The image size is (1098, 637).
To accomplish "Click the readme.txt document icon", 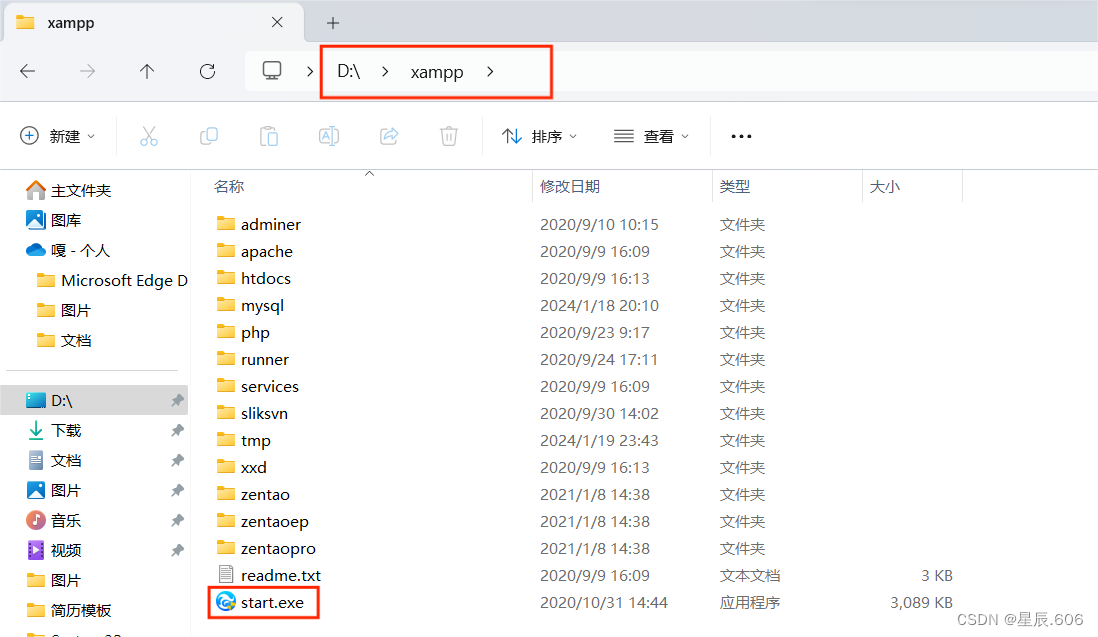I will coord(225,575).
